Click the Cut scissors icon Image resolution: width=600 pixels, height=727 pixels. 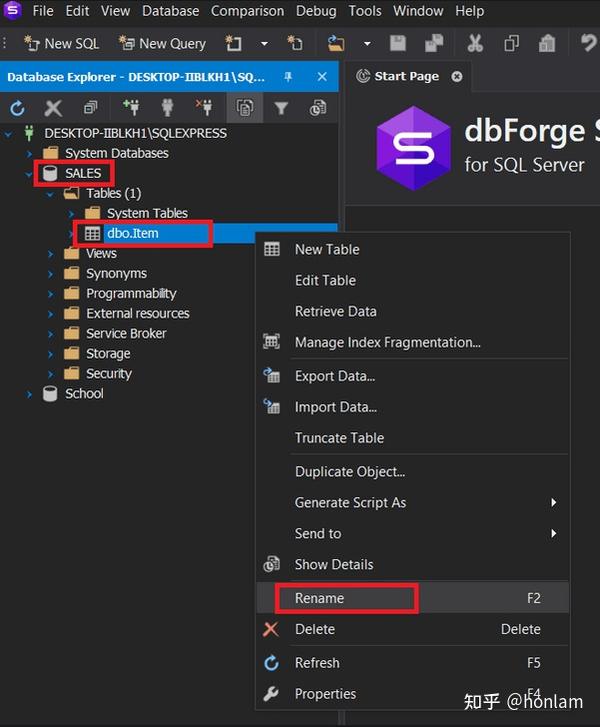pos(475,44)
